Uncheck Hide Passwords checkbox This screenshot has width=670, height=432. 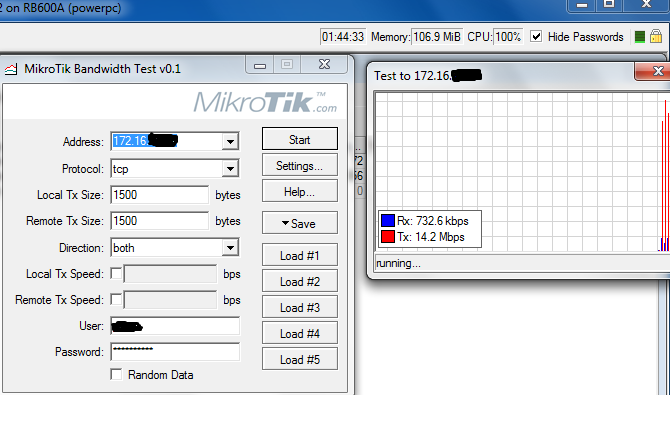point(536,36)
